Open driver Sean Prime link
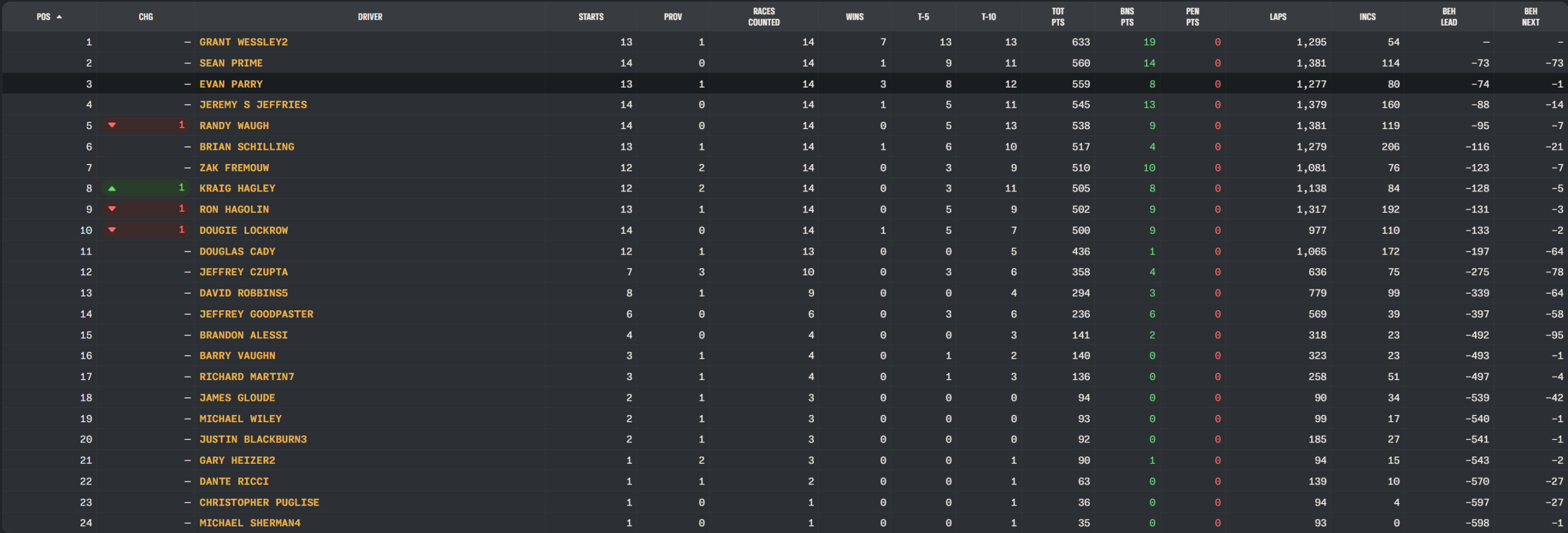1568x533 pixels. 231,63
